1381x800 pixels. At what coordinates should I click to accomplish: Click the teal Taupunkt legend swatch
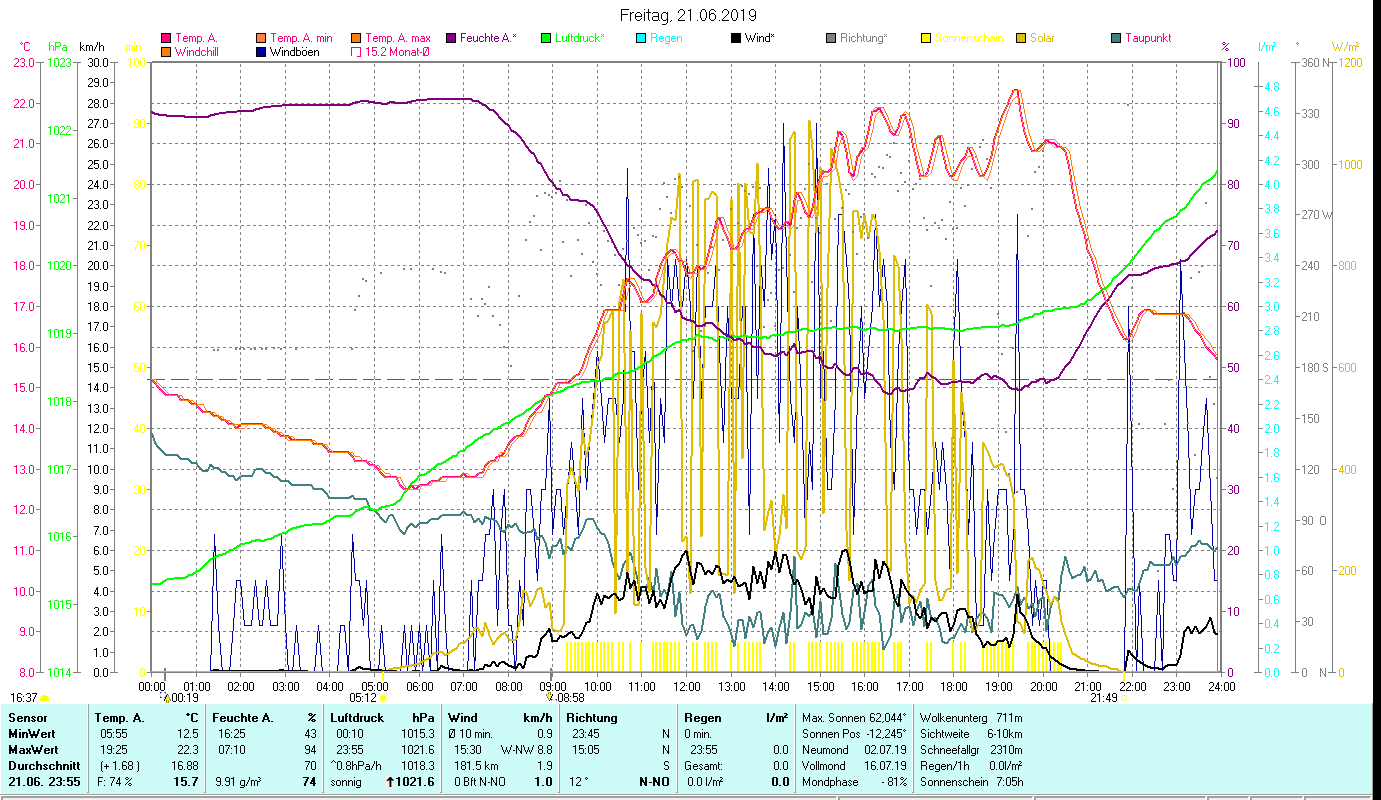tap(1117, 38)
